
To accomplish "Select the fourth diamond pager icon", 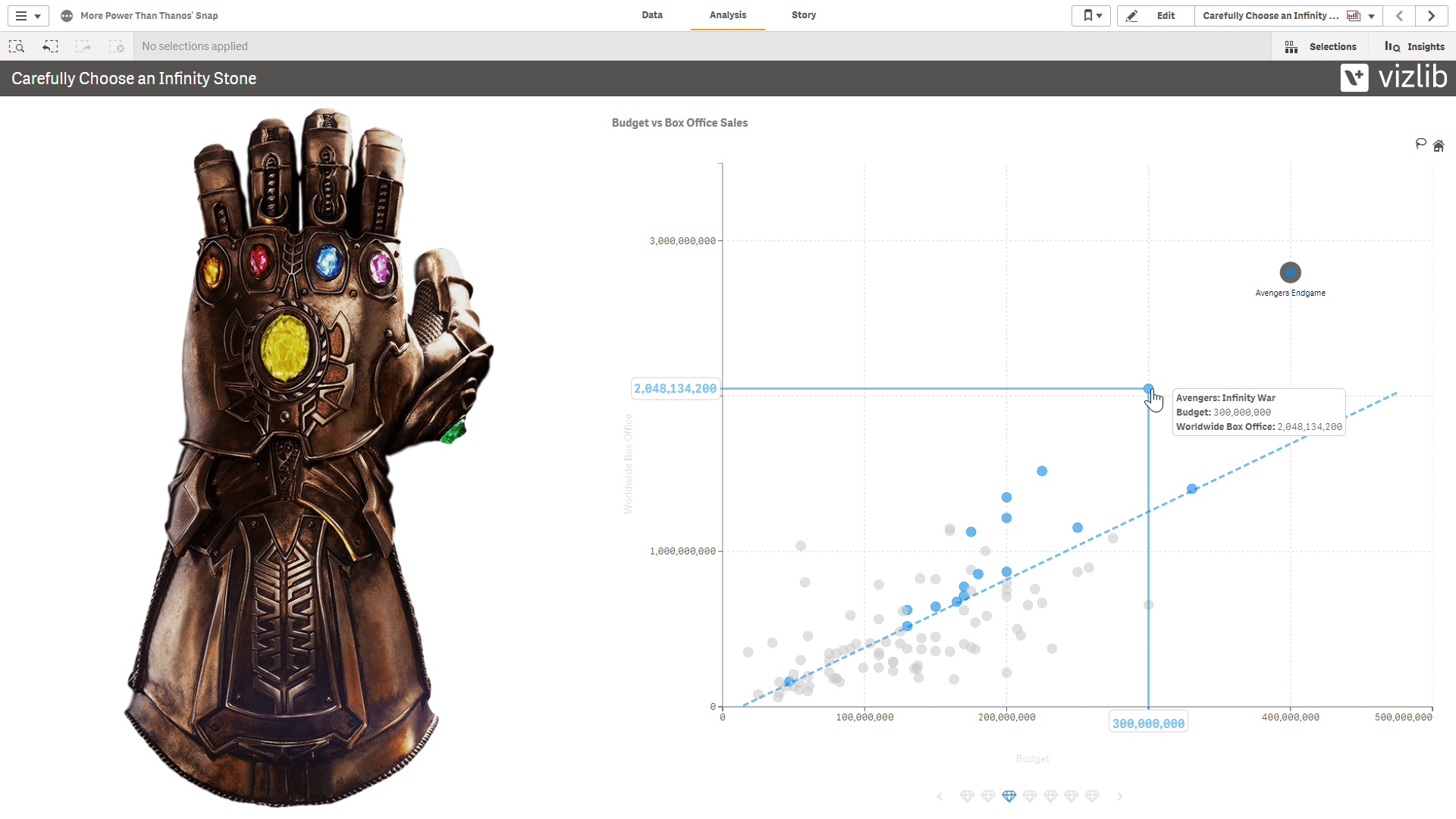I will [x=1029, y=796].
